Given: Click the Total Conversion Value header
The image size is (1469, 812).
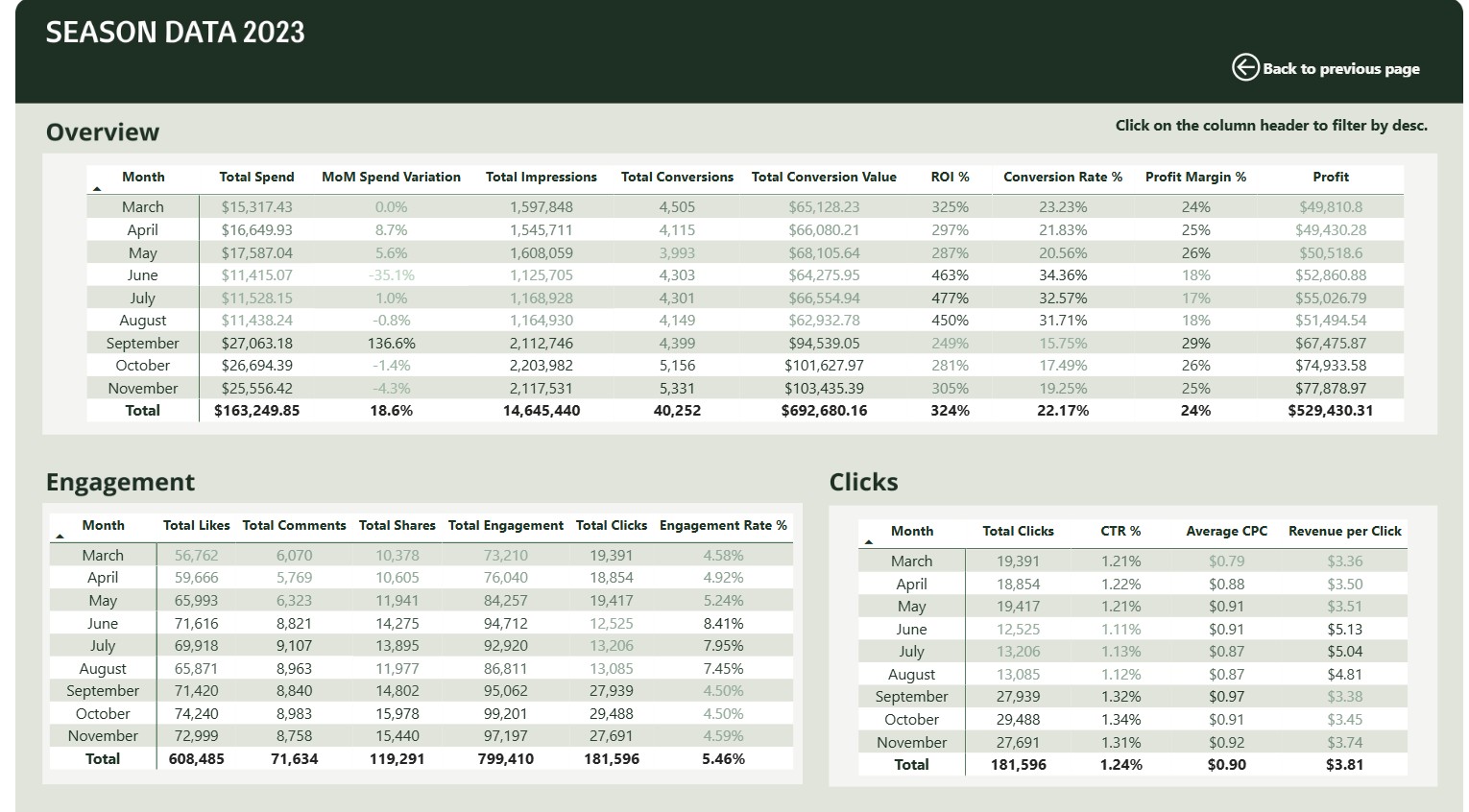Looking at the screenshot, I should tap(823, 177).
